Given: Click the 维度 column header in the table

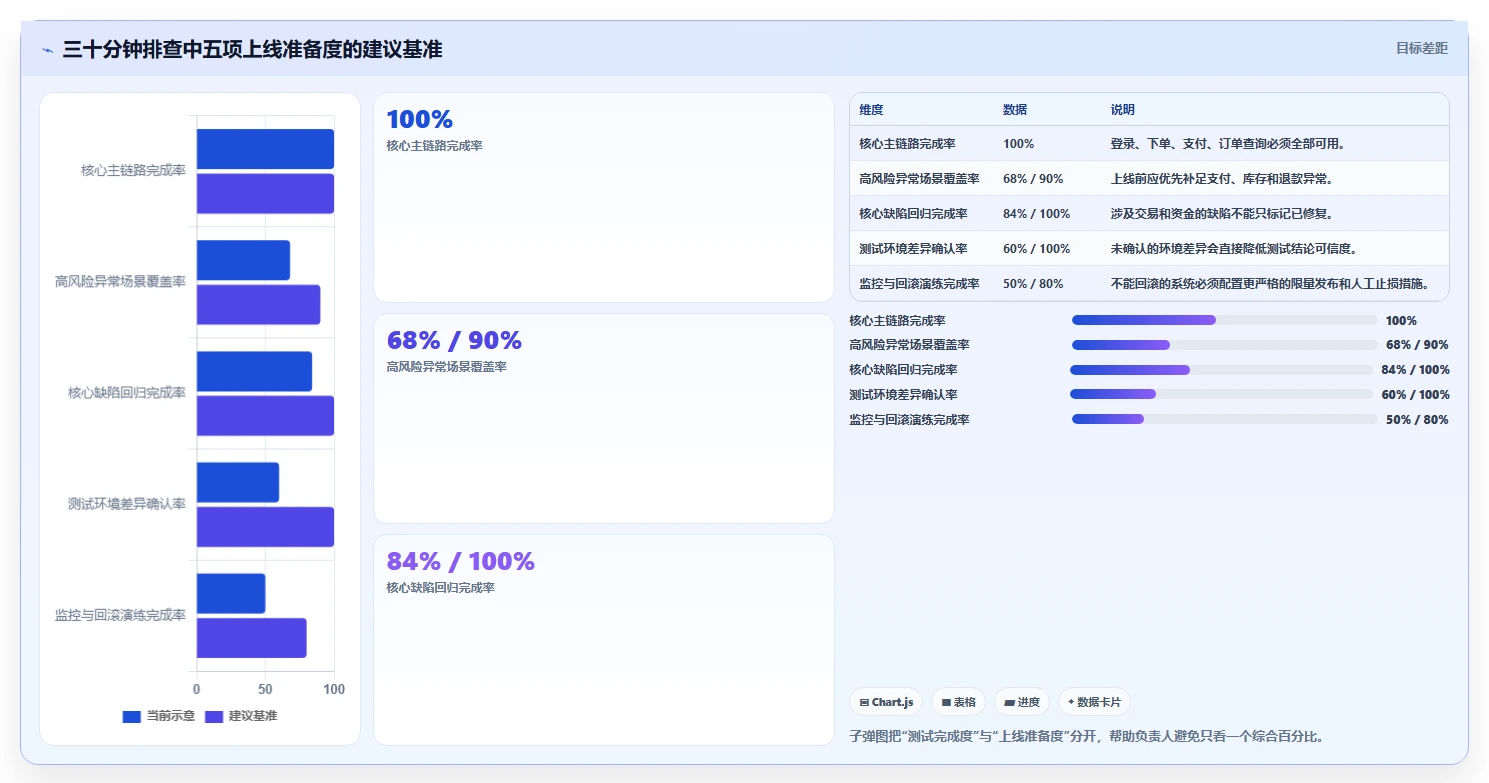Looking at the screenshot, I should [x=871, y=110].
